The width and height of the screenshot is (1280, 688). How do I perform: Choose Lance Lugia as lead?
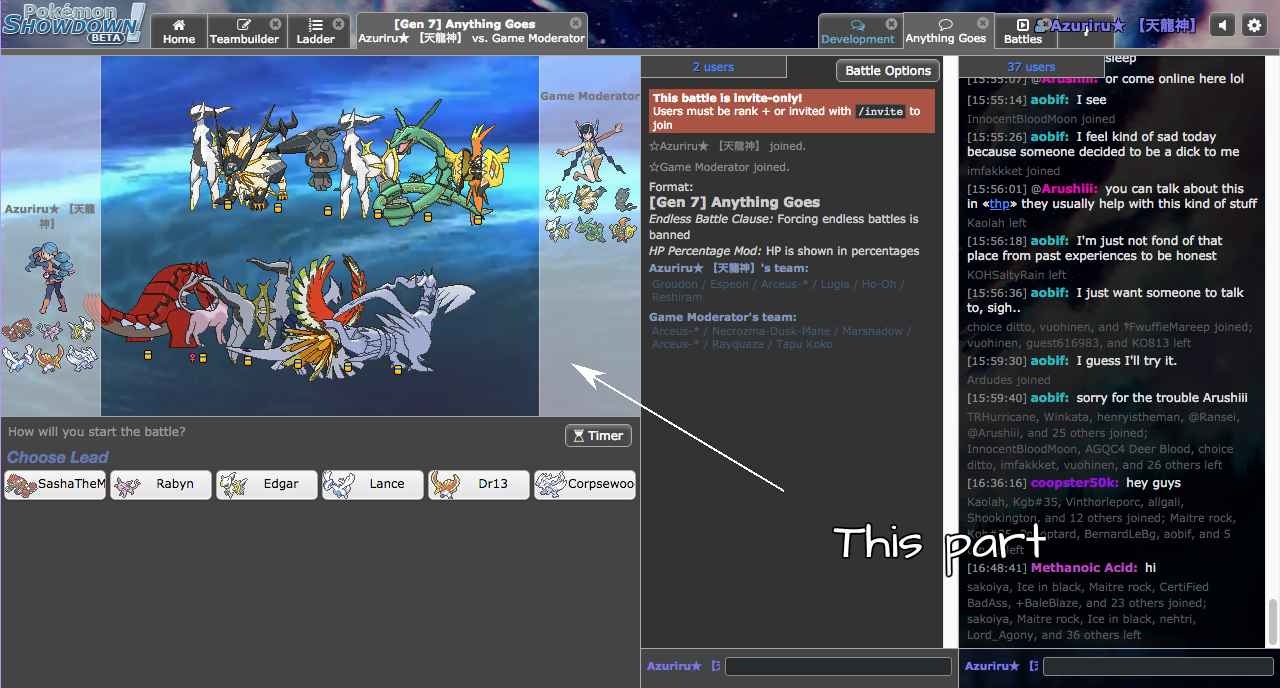pos(373,485)
